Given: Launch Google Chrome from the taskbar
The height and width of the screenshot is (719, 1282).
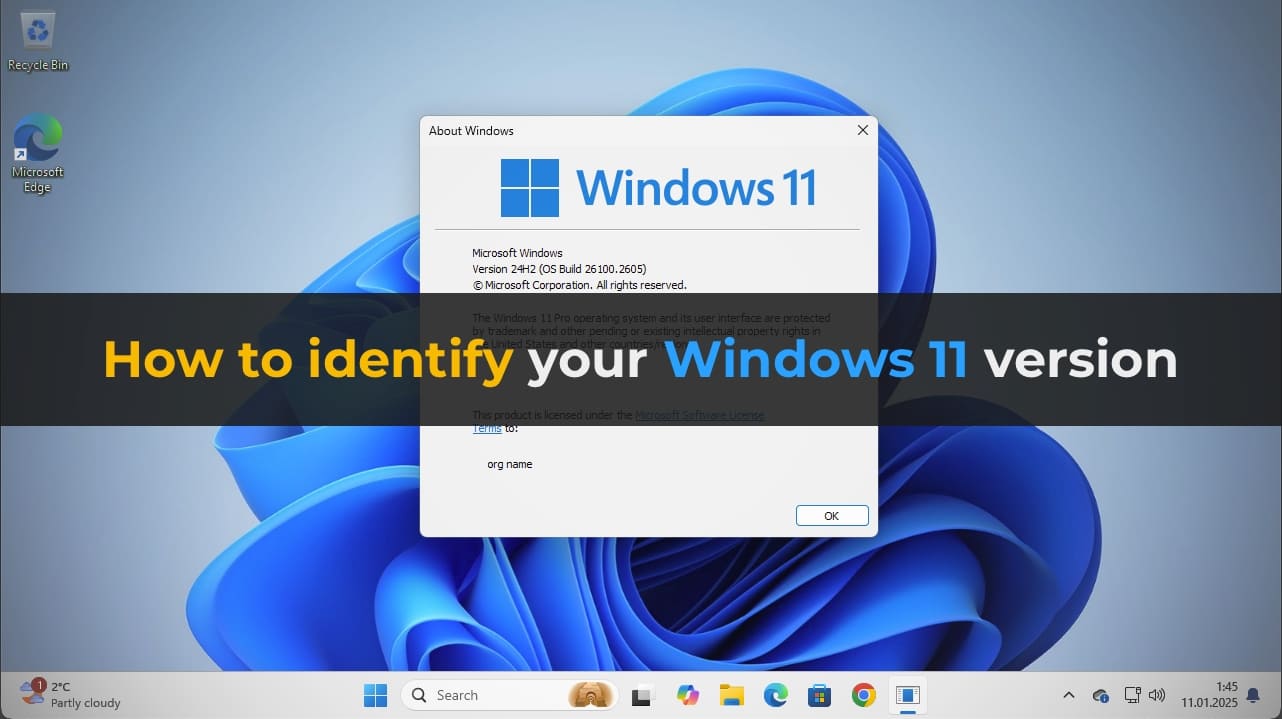Looking at the screenshot, I should tap(864, 695).
